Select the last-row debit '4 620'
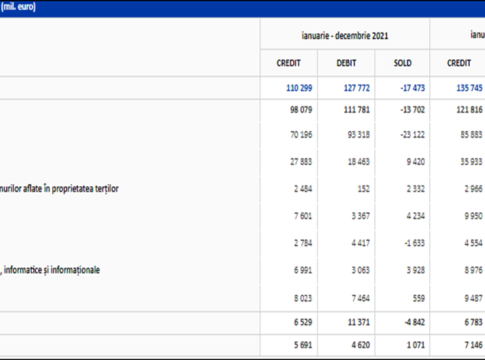 point(361,345)
